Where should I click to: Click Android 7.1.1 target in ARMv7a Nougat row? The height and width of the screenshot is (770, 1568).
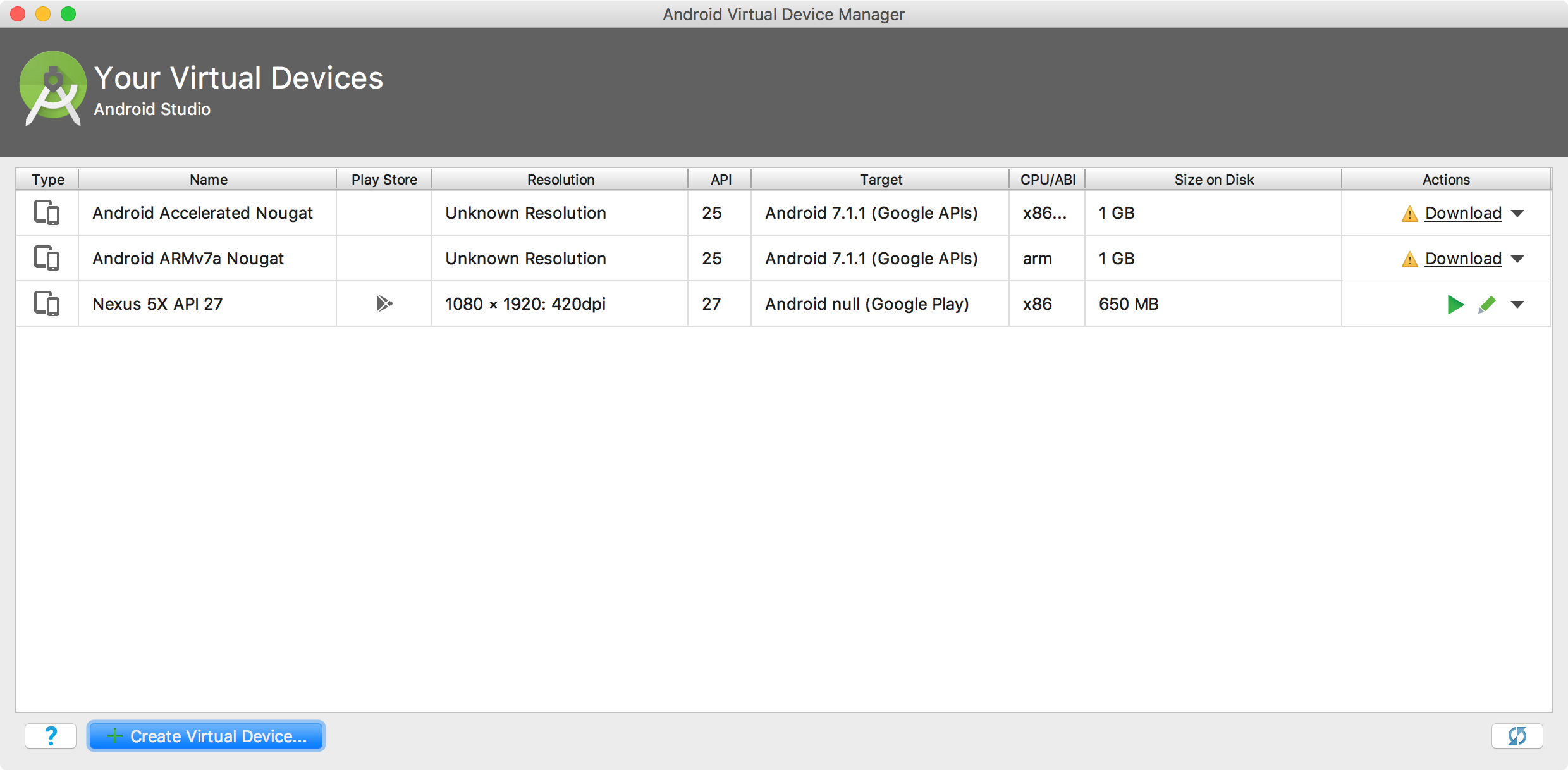coord(871,259)
